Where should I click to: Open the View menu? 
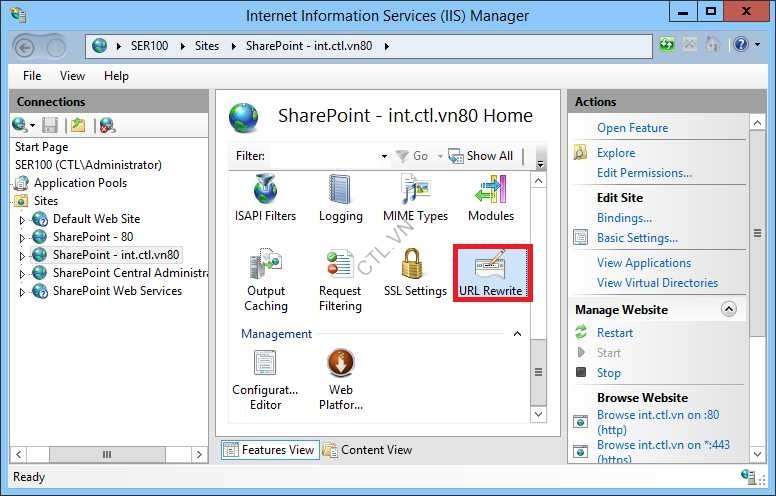[x=72, y=76]
